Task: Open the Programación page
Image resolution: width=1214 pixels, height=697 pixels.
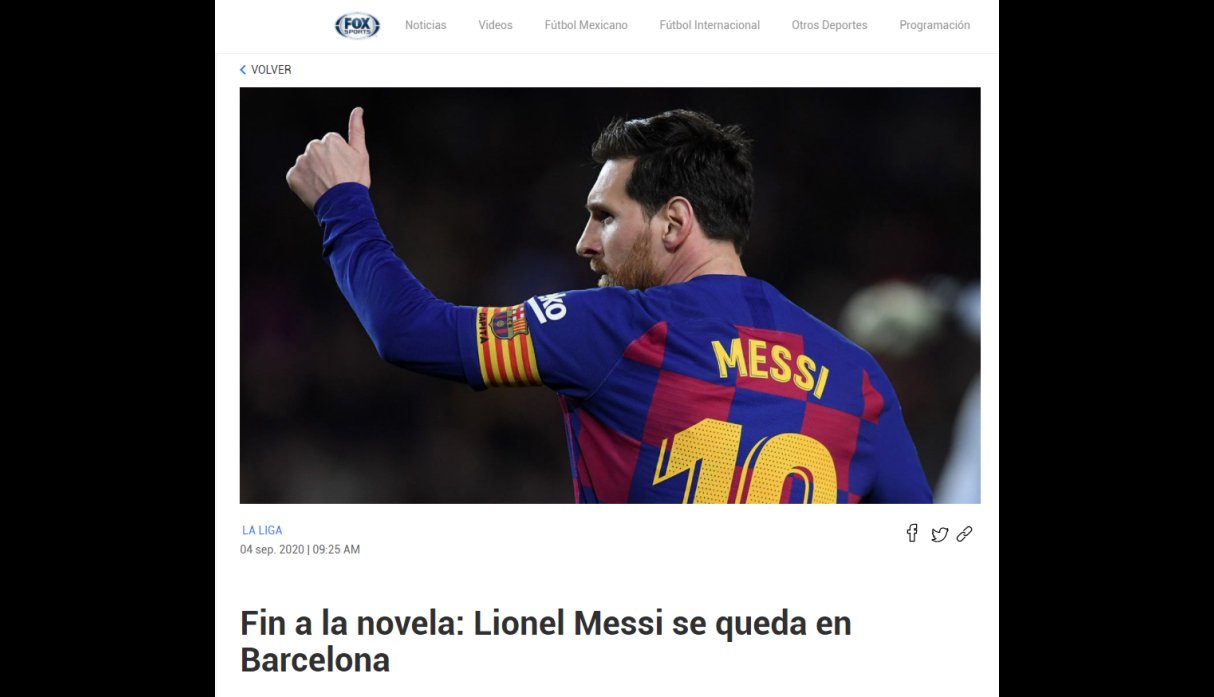Action: coord(934,25)
